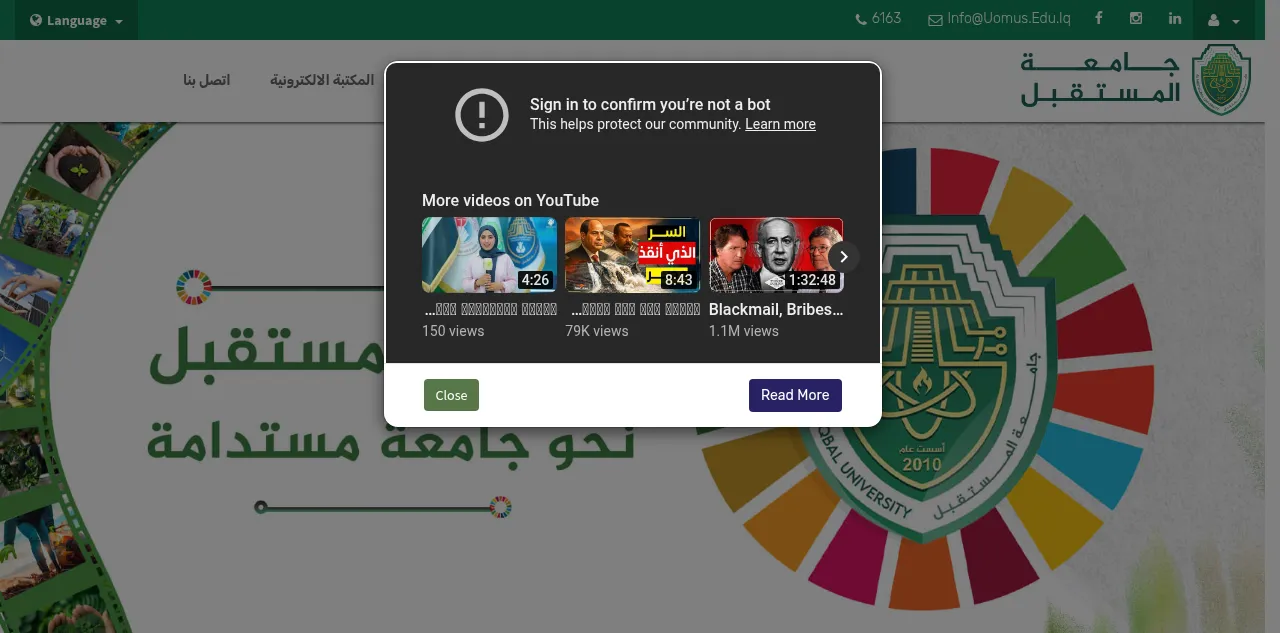1280x633 pixels.
Task: Open the Facebook icon link
Action: tap(1099, 18)
